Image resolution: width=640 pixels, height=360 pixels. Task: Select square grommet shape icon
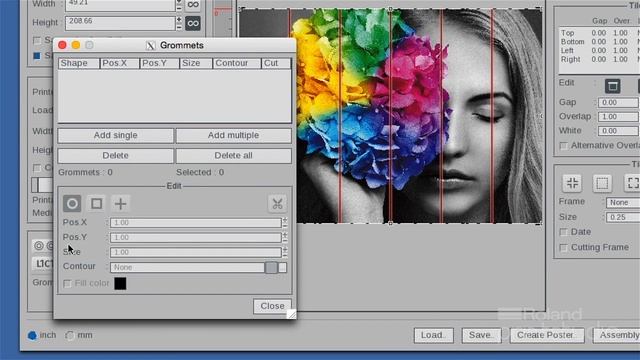[96, 203]
